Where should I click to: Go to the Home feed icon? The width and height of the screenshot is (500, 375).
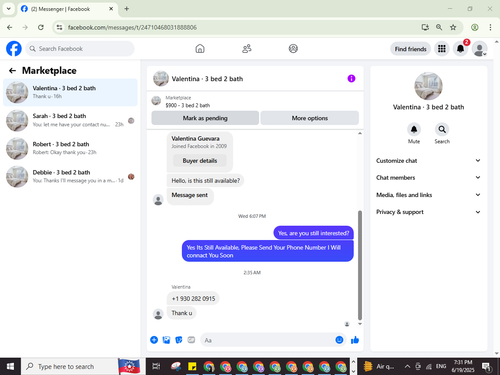pos(200,49)
